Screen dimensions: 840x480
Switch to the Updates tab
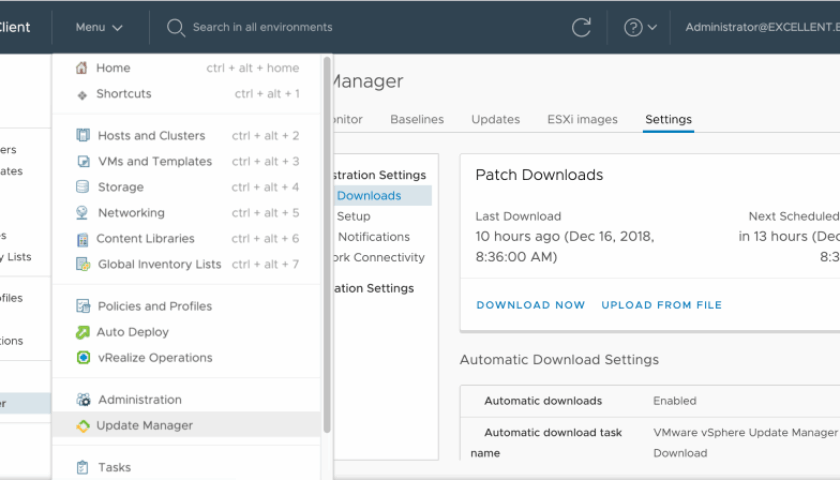click(496, 119)
